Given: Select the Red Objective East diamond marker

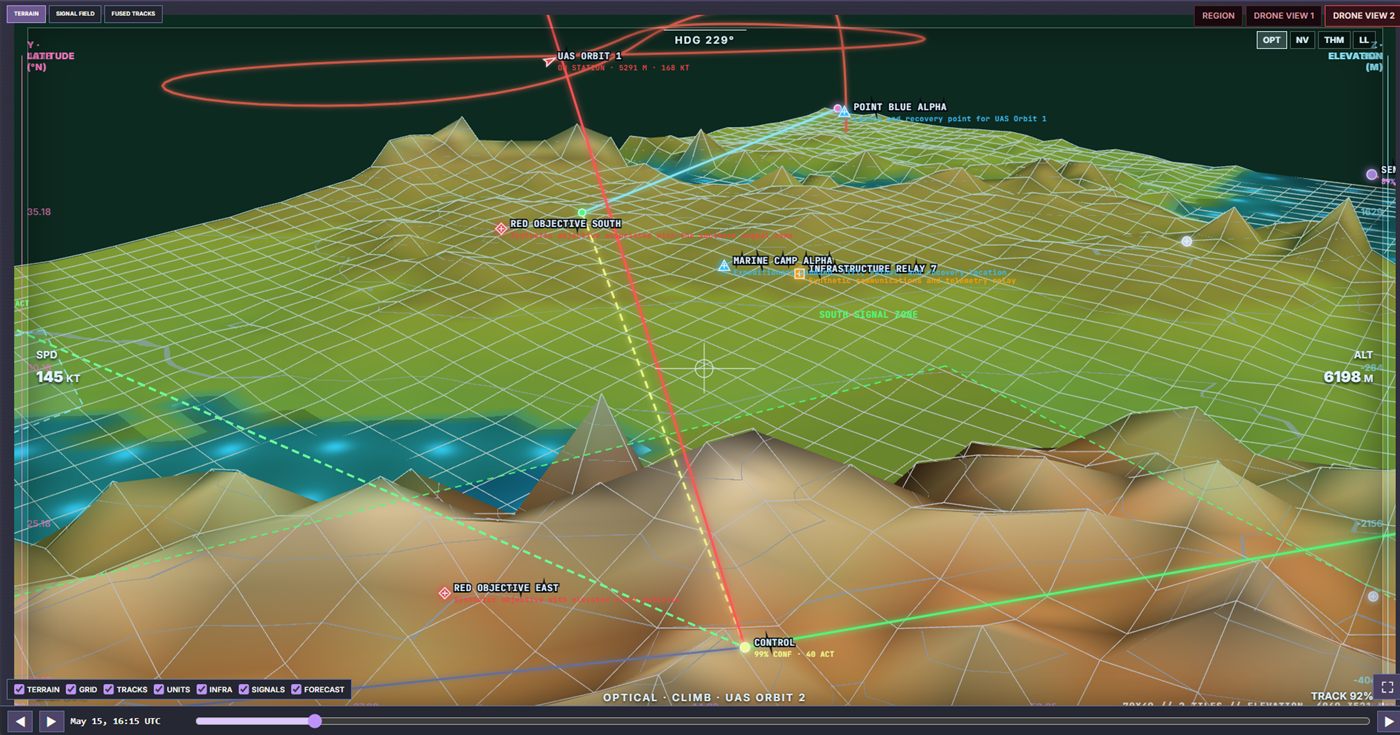Looking at the screenshot, I should pyautogui.click(x=445, y=593).
